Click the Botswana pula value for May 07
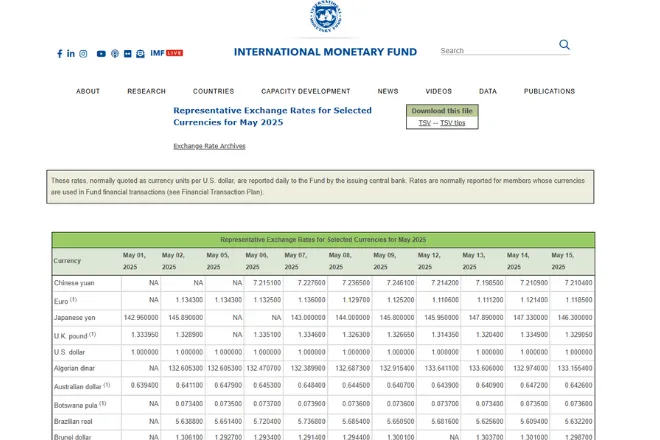The height and width of the screenshot is (440, 660). (x=311, y=404)
